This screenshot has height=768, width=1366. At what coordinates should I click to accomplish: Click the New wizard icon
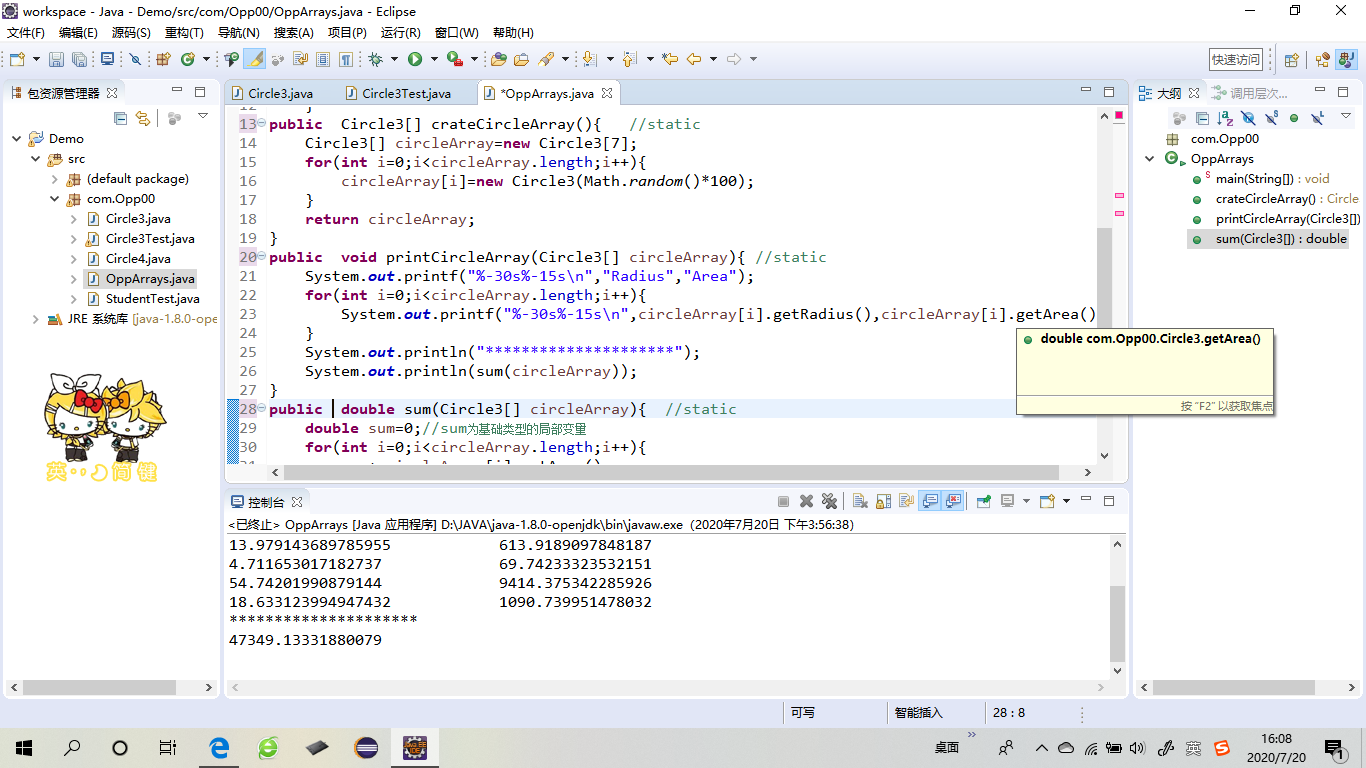click(17, 59)
